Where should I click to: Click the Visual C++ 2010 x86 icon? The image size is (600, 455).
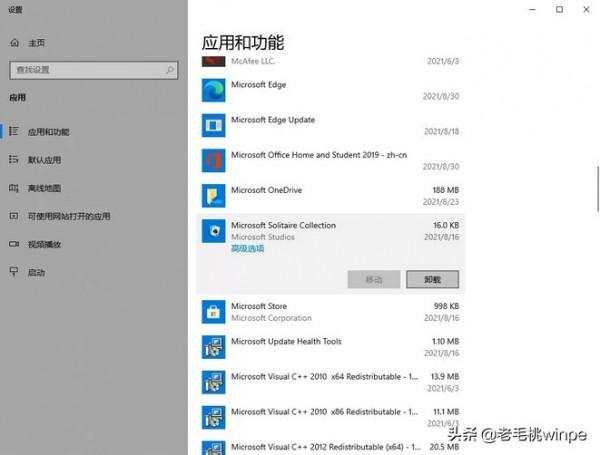pos(214,417)
